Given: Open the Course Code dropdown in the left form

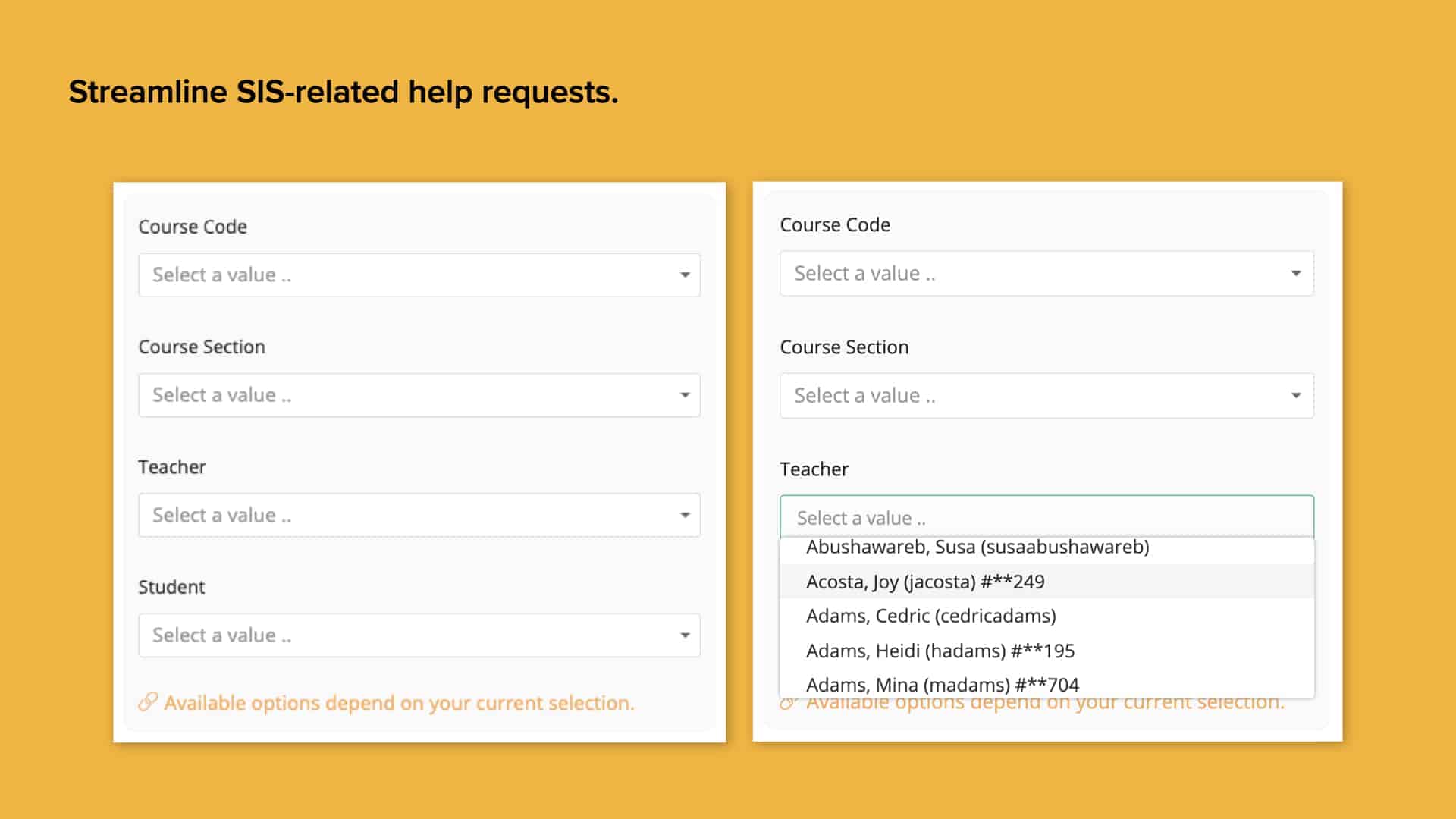Looking at the screenshot, I should point(417,275).
